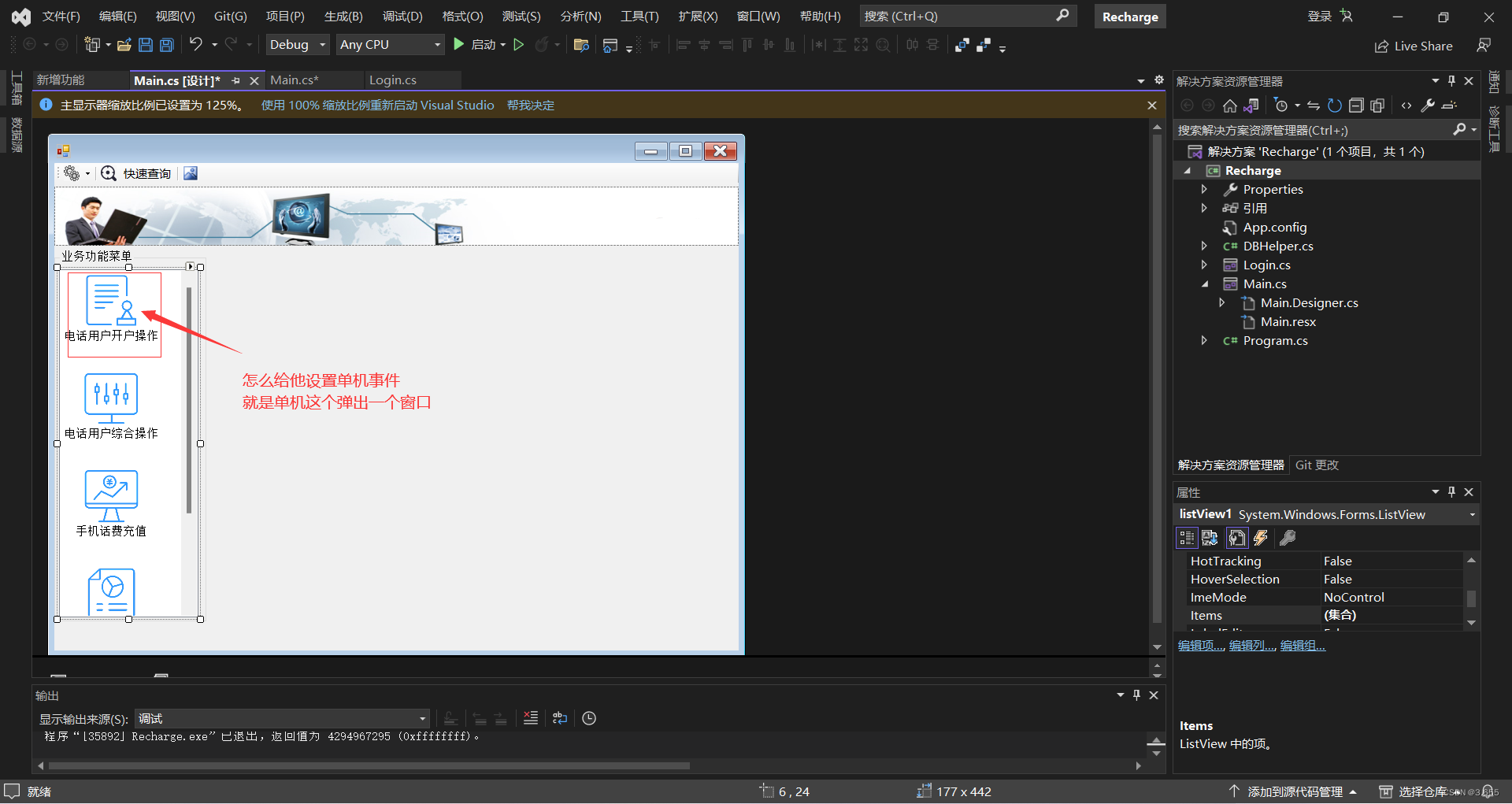Toggle word wrap in Output panel
This screenshot has height=804, width=1512.
tap(560, 718)
